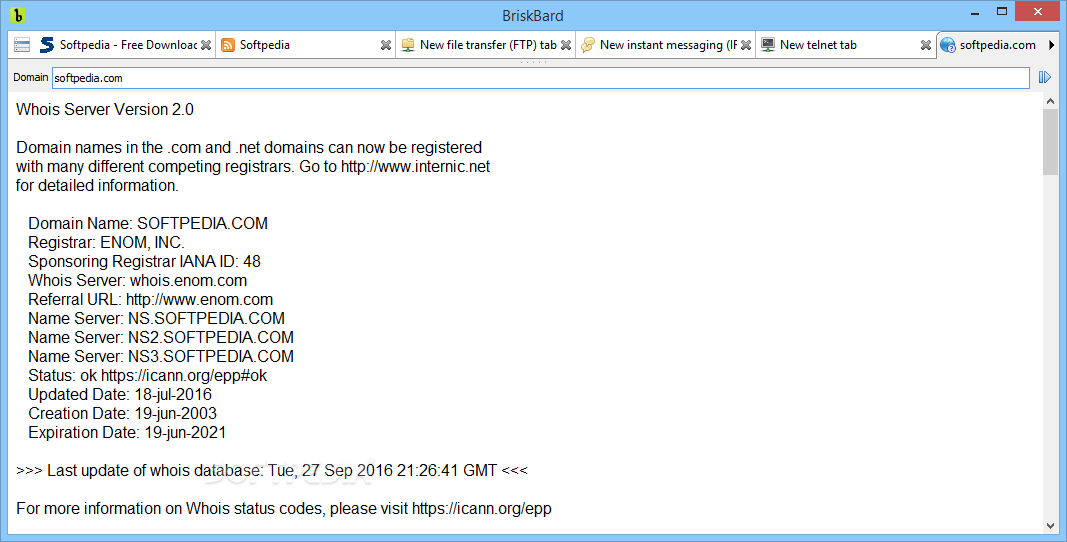
Task: Click the 'Domain' label beside the input
Action: (31, 78)
